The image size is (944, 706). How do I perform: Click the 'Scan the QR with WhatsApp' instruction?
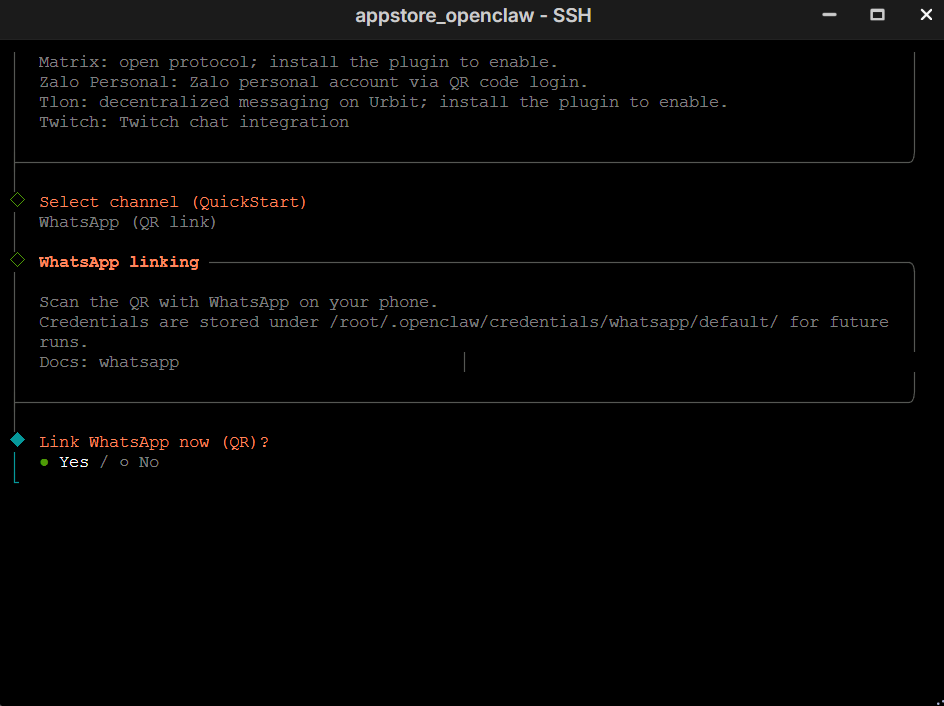click(238, 302)
